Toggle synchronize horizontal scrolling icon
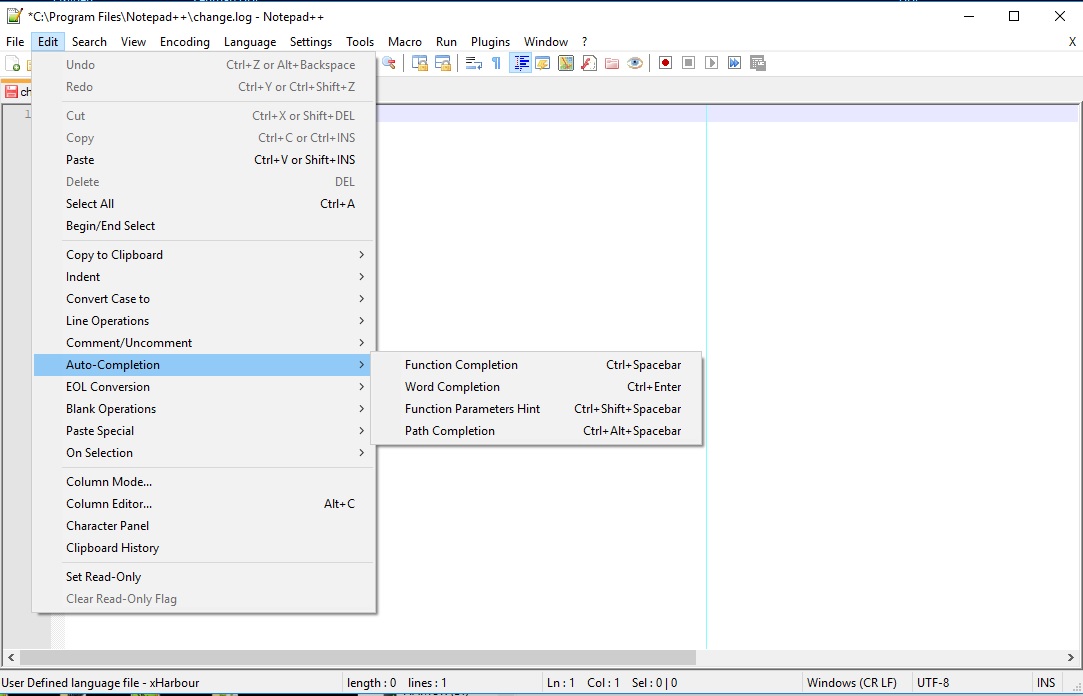Screen dimensions: 1083x696 (443, 63)
